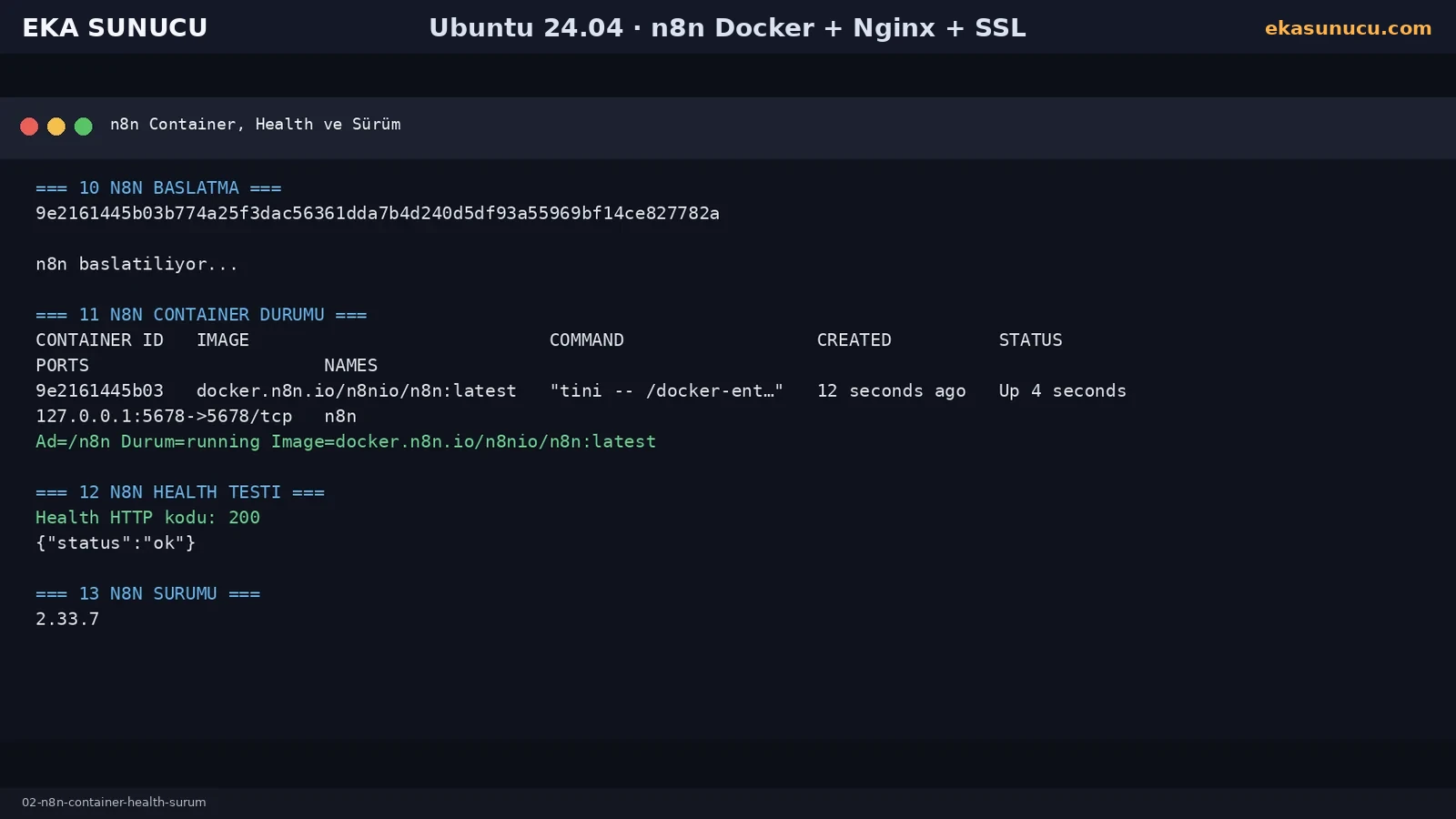Image resolution: width=1456 pixels, height=819 pixels.
Task: Select port mapping 127.0.0.1:5678->5678/tcp
Action: tap(164, 416)
